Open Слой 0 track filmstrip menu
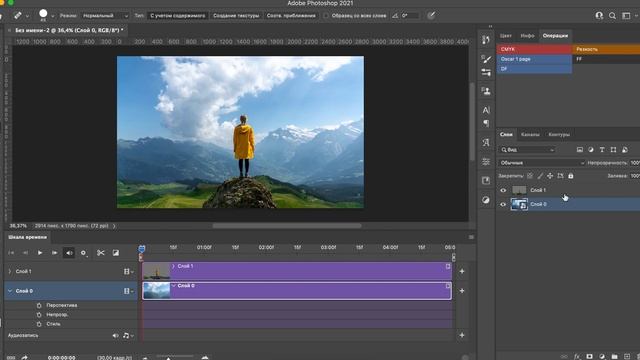This screenshot has width=640, height=360. [129, 291]
